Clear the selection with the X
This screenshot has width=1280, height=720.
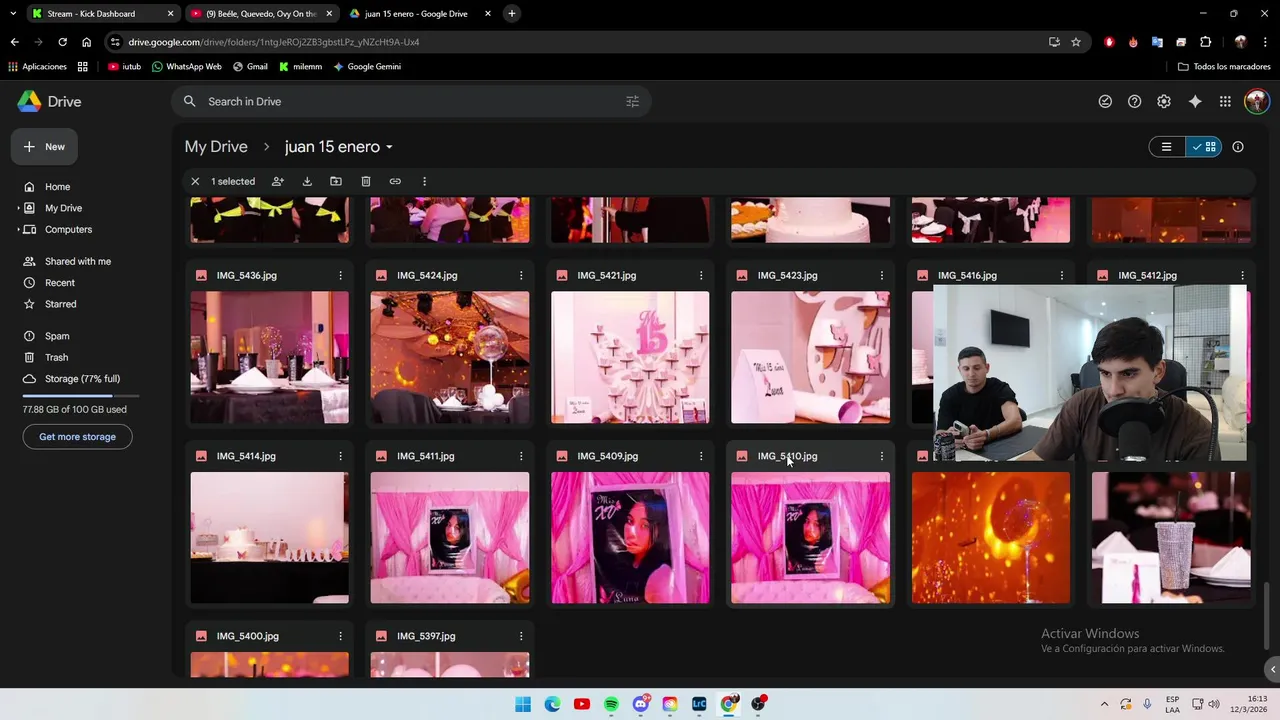(x=195, y=181)
